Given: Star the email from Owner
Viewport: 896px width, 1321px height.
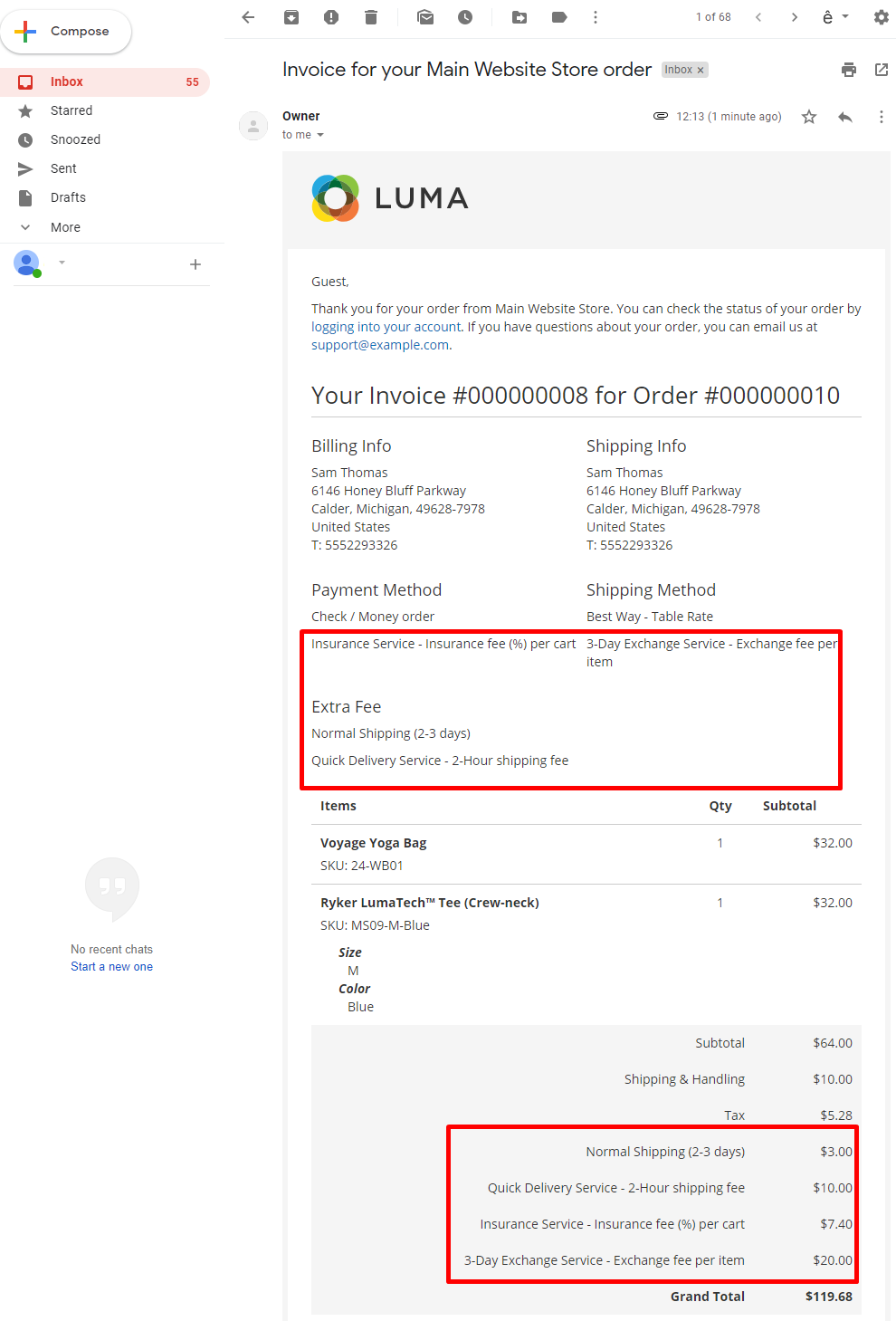Looking at the screenshot, I should point(809,117).
